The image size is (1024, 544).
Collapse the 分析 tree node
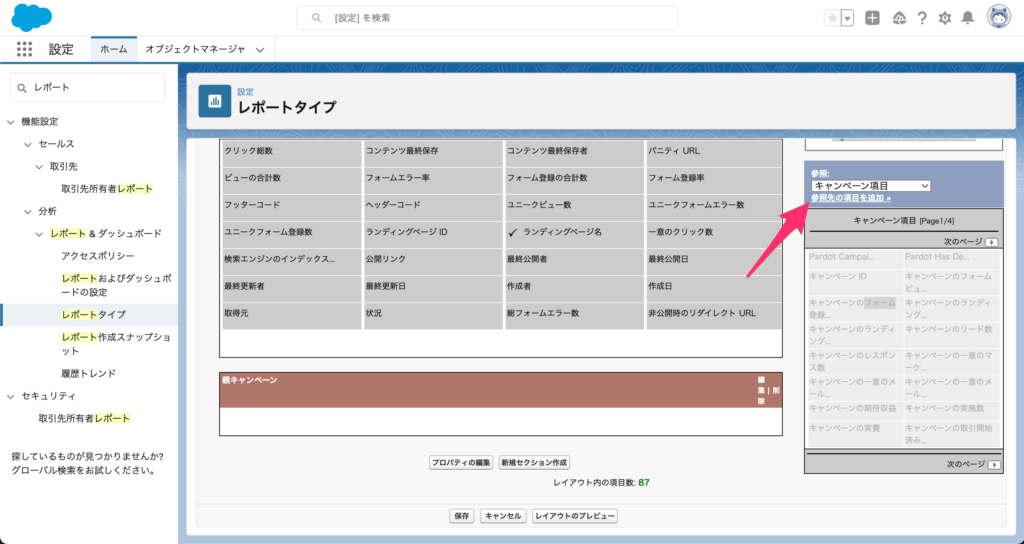[27, 212]
